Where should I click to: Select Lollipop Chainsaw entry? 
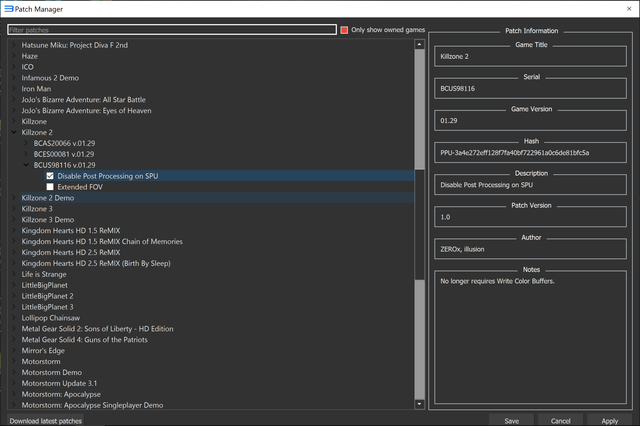51,318
